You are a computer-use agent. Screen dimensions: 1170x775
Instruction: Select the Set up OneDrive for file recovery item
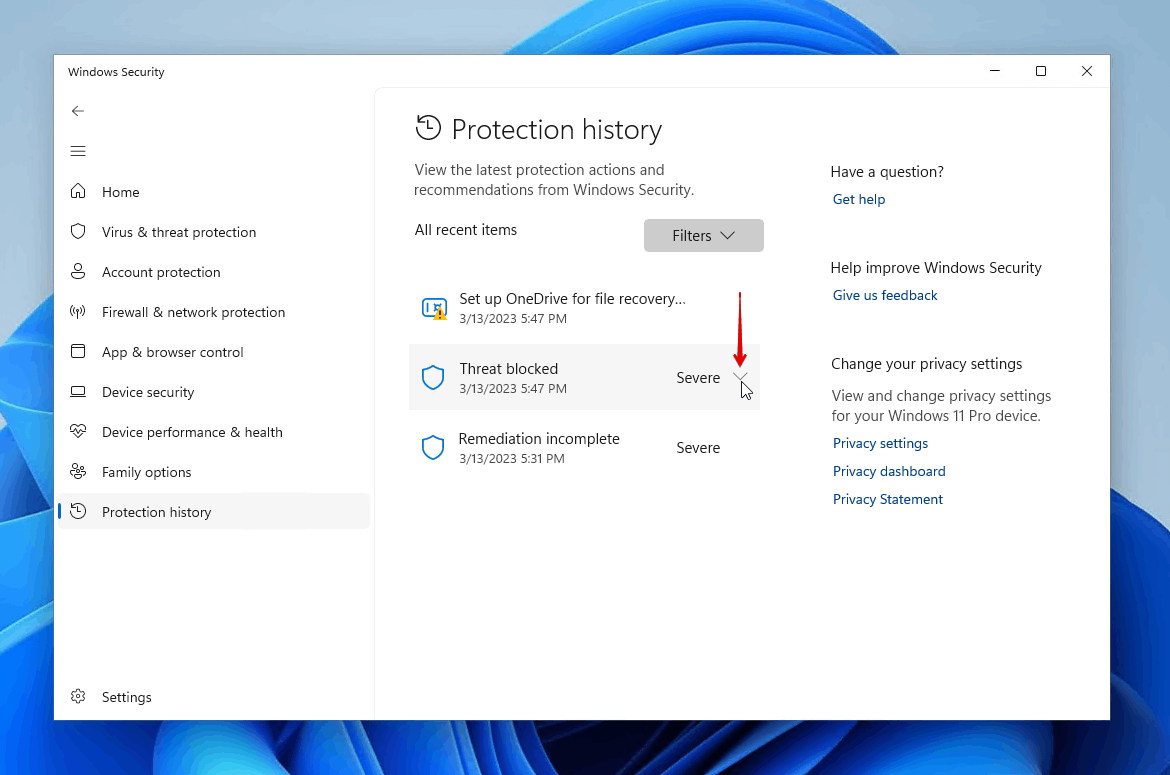tap(584, 307)
